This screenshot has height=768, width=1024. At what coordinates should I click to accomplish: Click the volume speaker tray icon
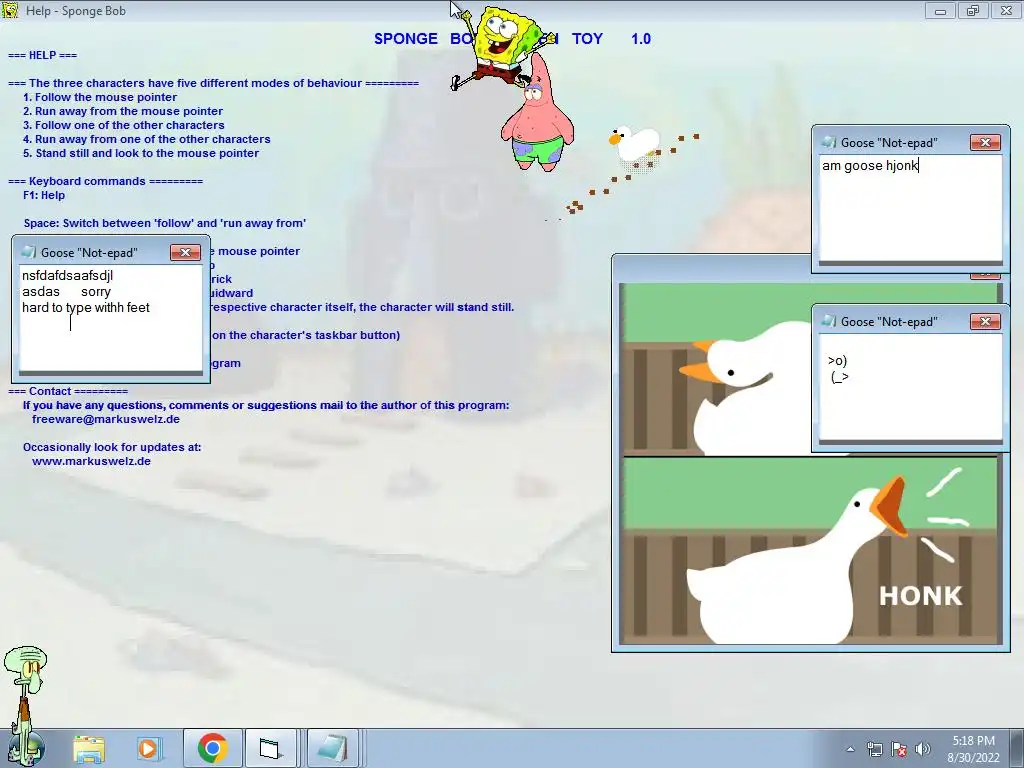(x=922, y=750)
